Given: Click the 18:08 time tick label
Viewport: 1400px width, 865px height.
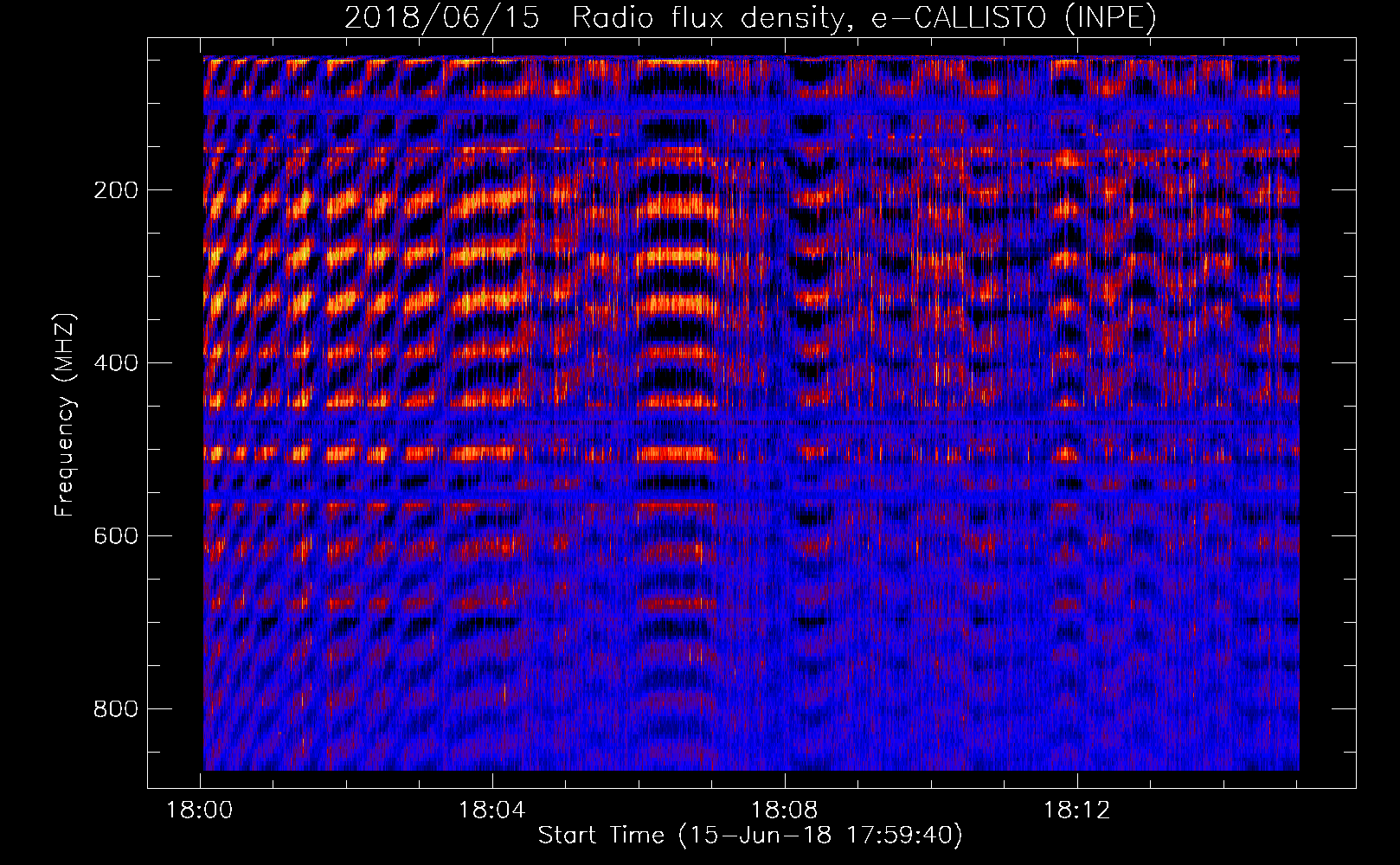Looking at the screenshot, I should [x=785, y=811].
